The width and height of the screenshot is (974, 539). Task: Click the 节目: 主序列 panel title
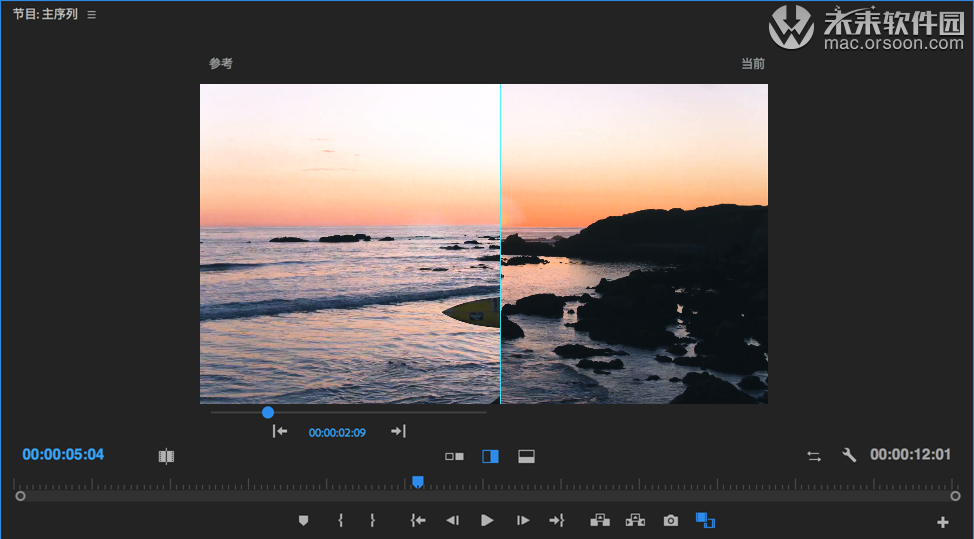coord(45,14)
